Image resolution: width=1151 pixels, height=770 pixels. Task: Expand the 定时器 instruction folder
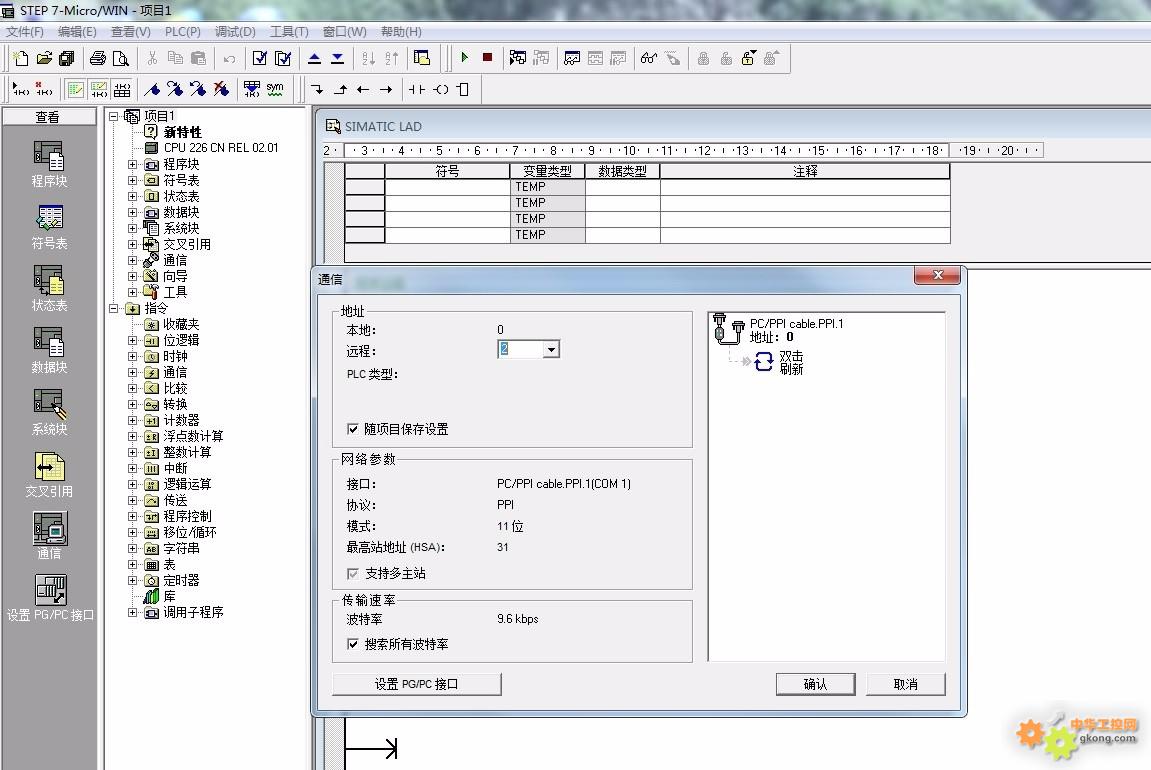(132, 581)
